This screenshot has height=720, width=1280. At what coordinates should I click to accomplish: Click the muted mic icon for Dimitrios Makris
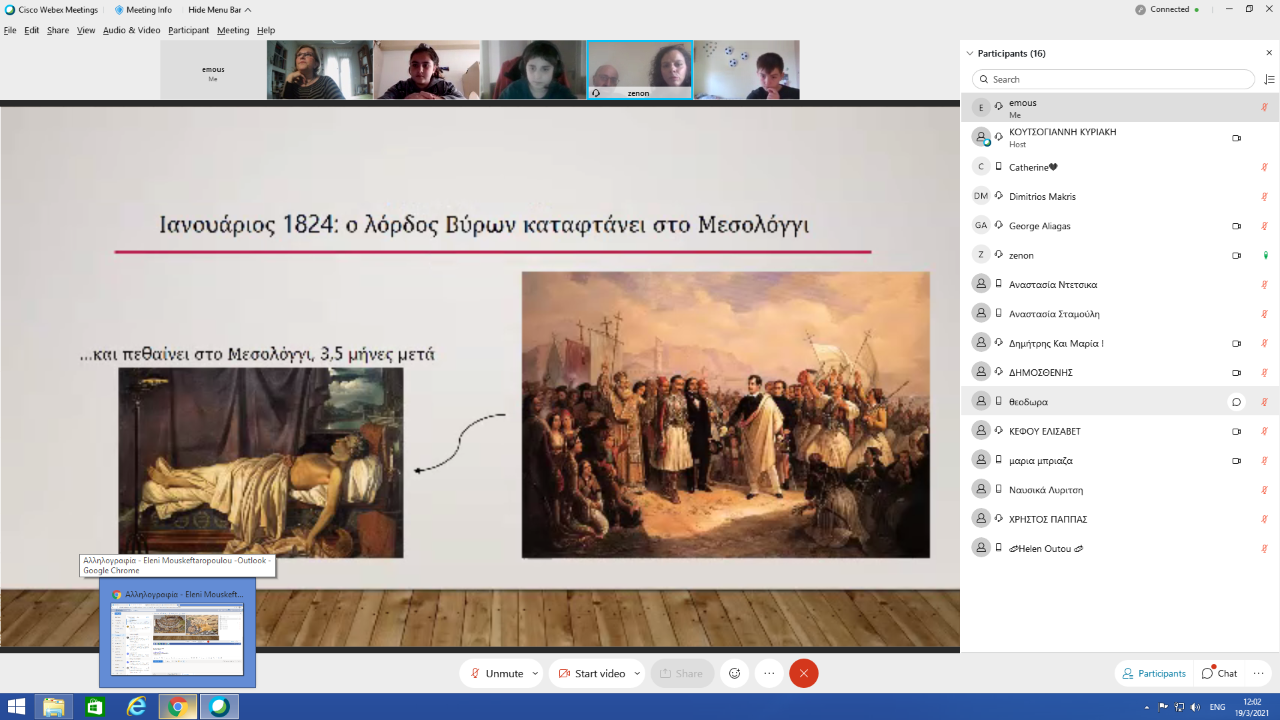tap(1265, 197)
